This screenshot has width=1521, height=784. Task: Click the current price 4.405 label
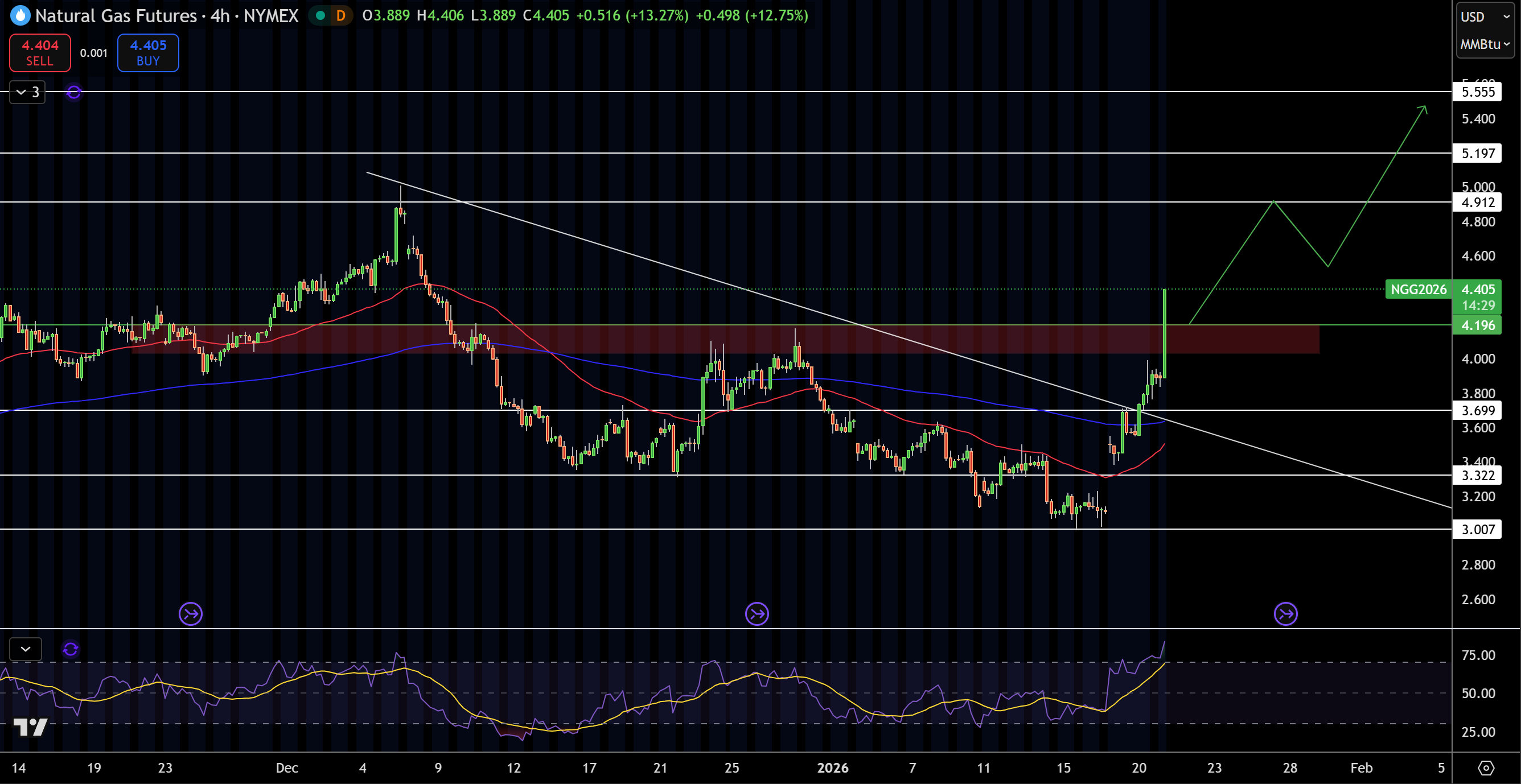1477,289
